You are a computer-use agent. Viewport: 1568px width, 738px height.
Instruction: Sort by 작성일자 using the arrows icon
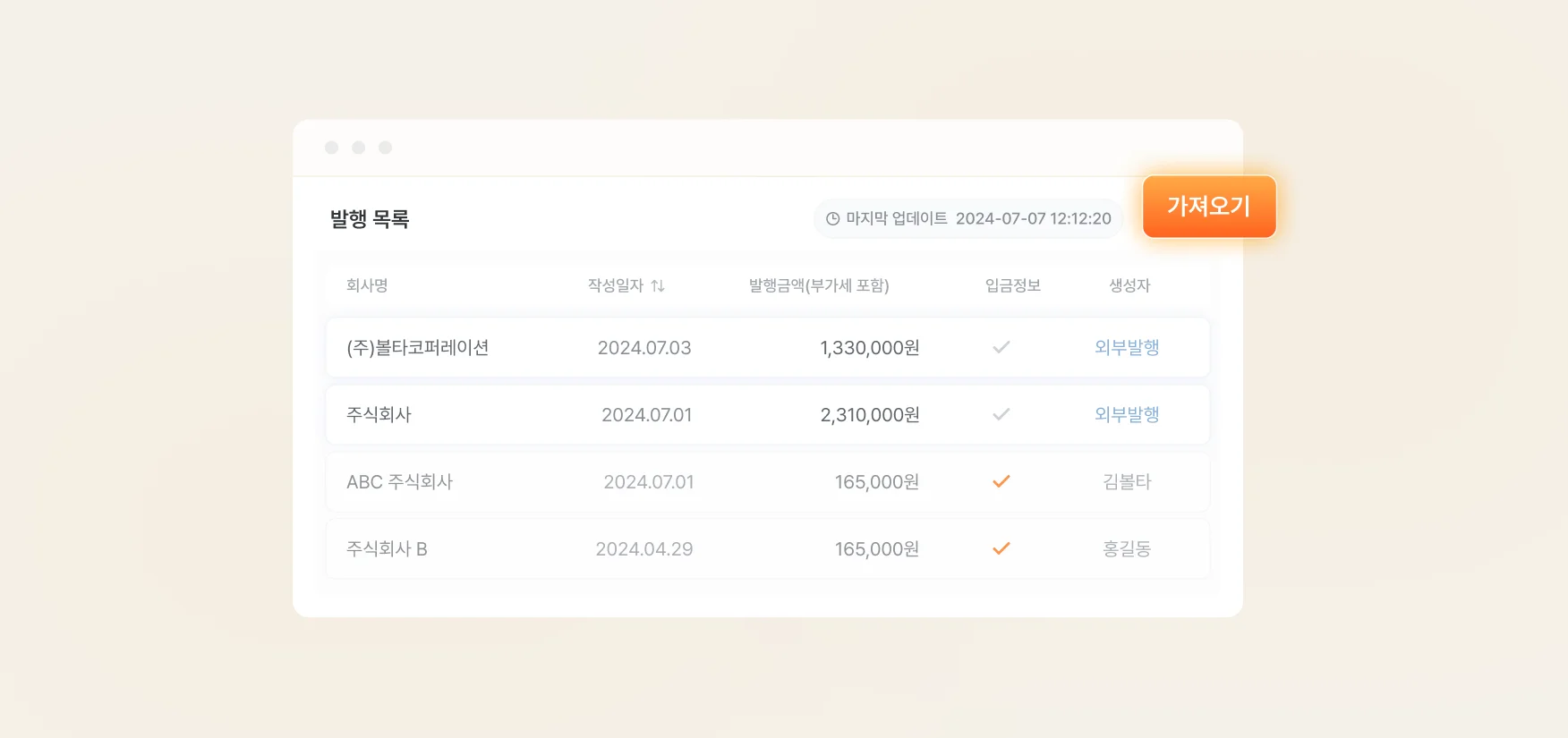tap(658, 286)
